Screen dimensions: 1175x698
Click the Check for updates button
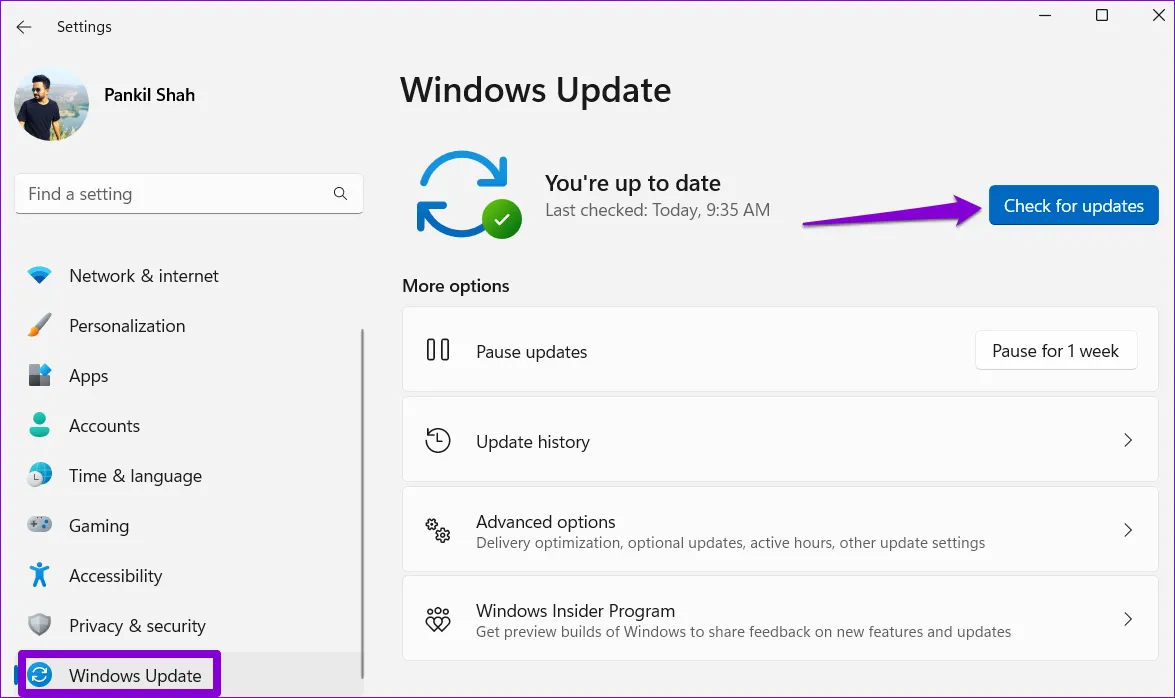tap(1073, 205)
